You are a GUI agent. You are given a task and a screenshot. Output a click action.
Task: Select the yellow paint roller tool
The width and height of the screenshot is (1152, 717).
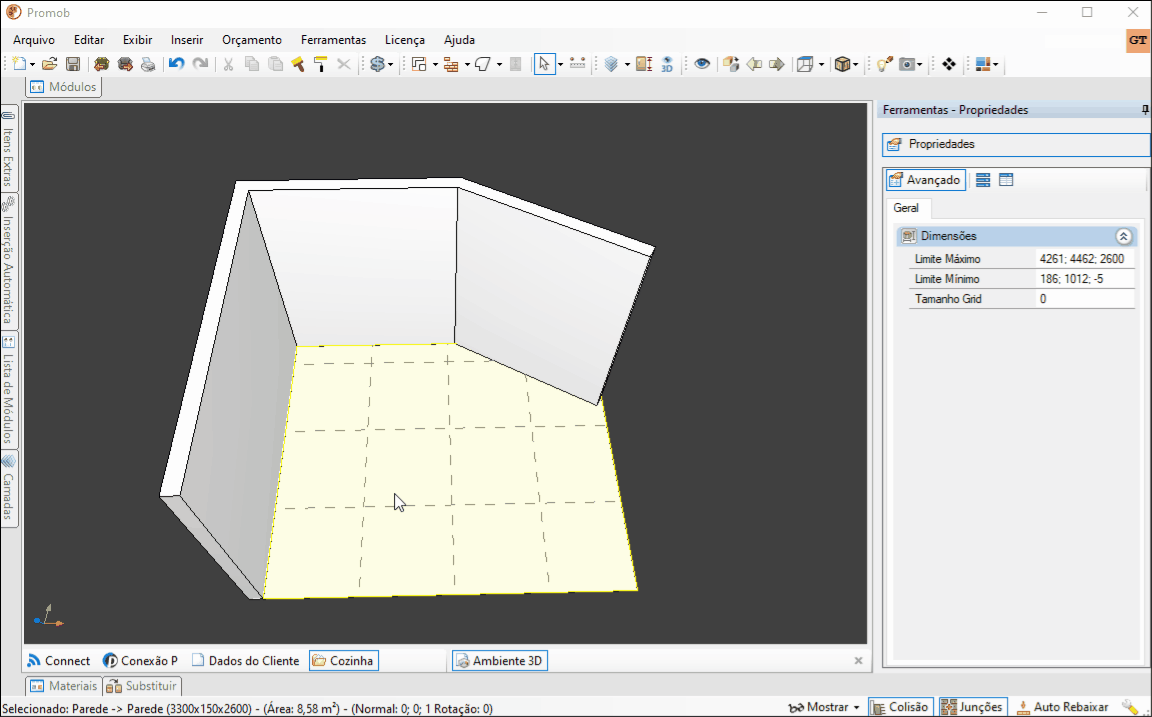pos(320,65)
